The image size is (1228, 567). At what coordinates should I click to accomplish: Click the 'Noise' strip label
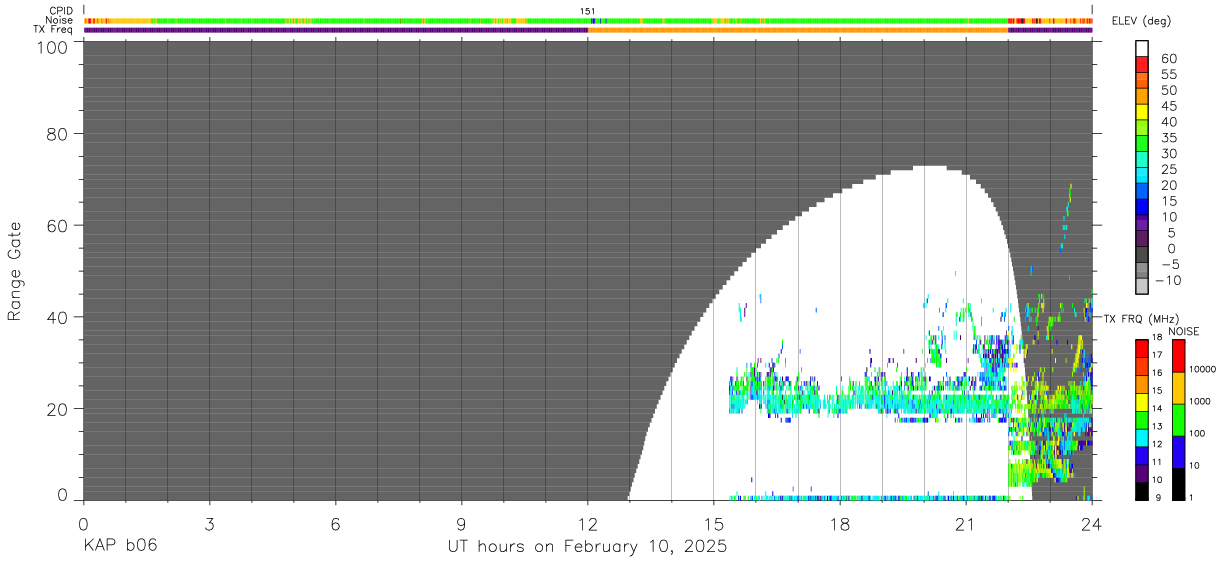[59, 20]
